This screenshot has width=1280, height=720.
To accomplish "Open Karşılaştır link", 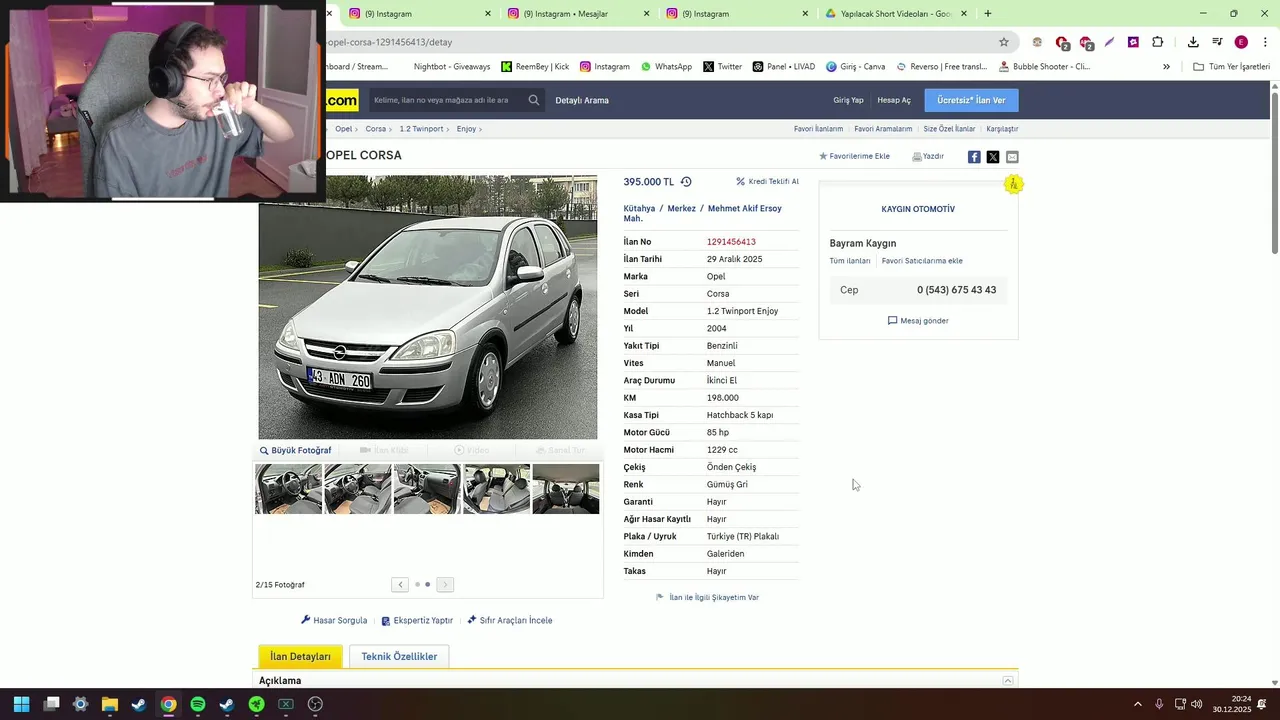I will point(1002,129).
